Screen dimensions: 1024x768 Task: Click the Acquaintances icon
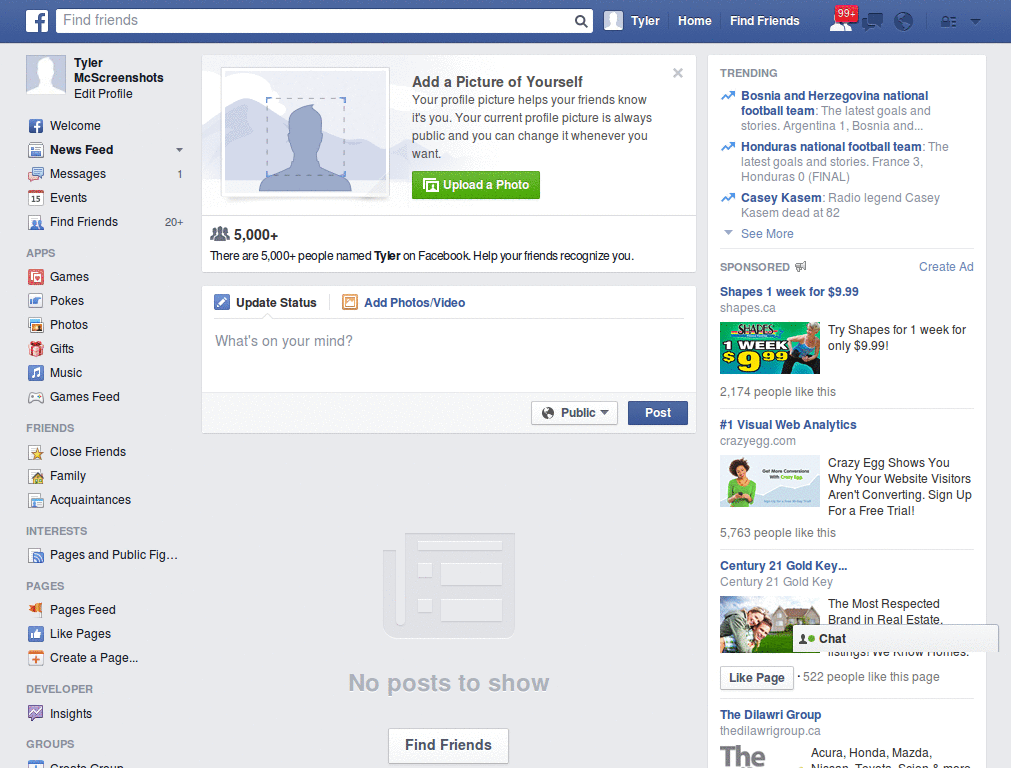[x=36, y=500]
